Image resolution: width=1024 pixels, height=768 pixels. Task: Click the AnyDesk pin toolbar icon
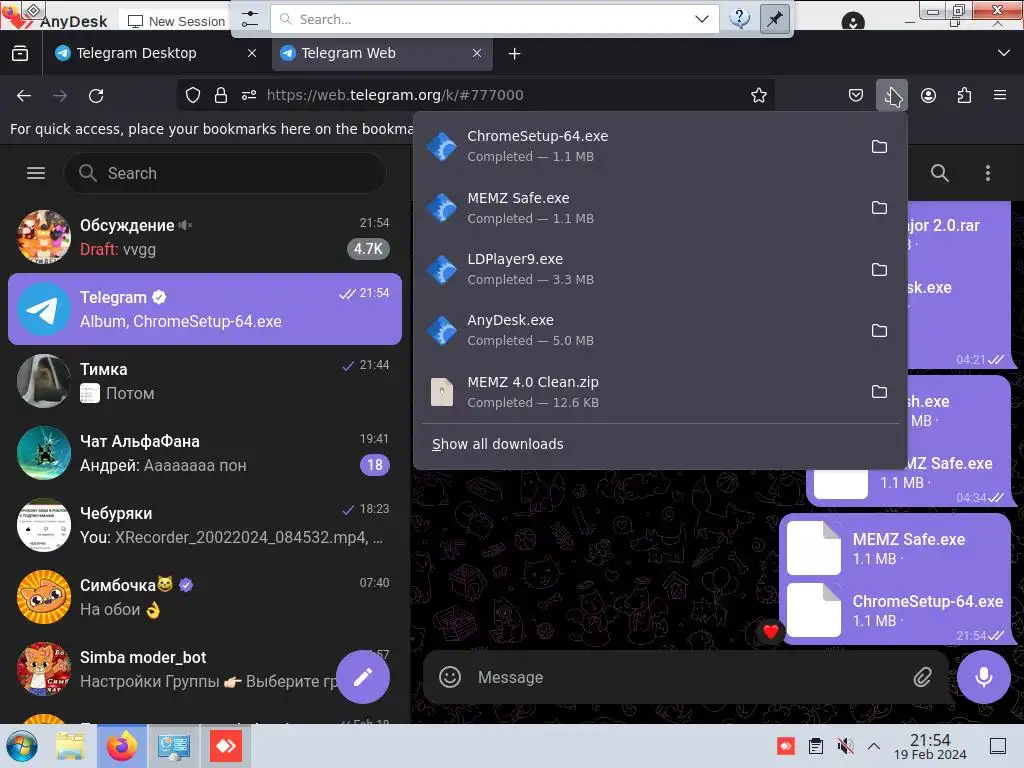775,19
